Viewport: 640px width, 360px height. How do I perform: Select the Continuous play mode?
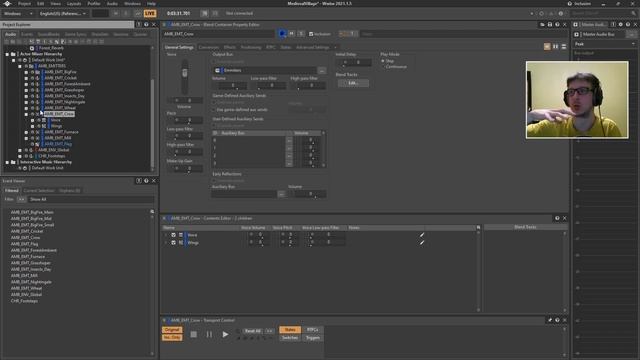tap(383, 67)
